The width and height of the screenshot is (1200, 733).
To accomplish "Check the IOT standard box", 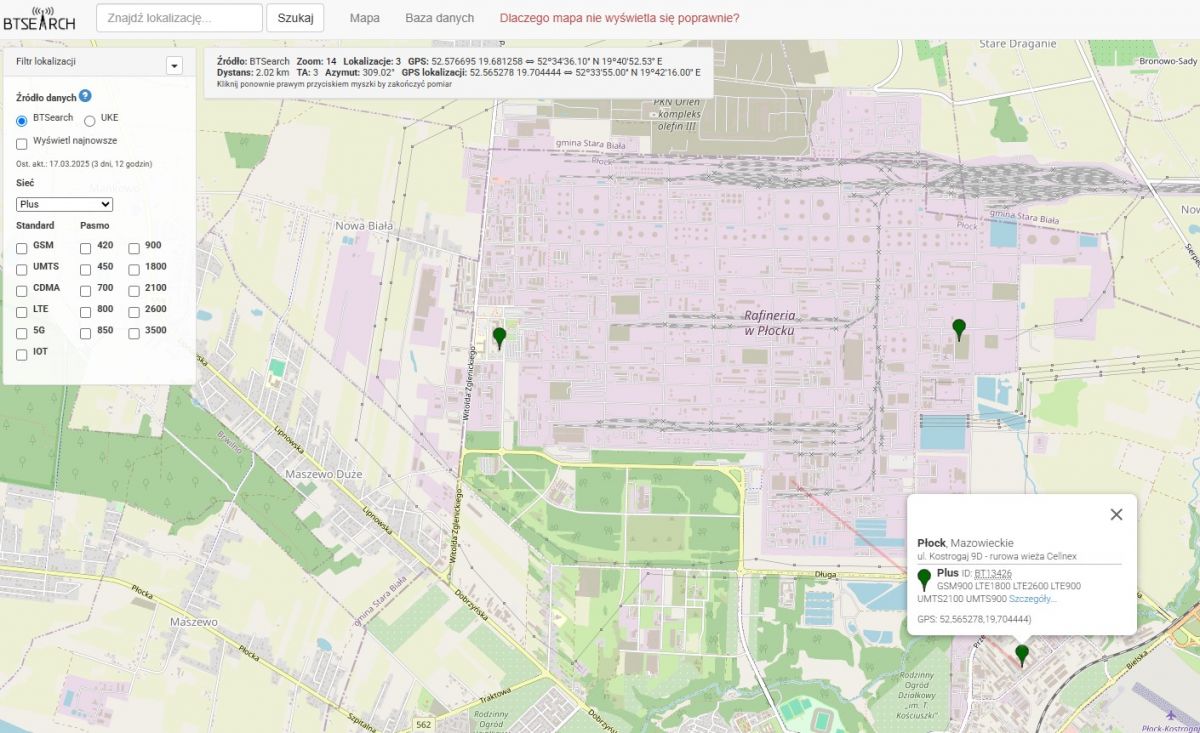I will [x=22, y=354].
